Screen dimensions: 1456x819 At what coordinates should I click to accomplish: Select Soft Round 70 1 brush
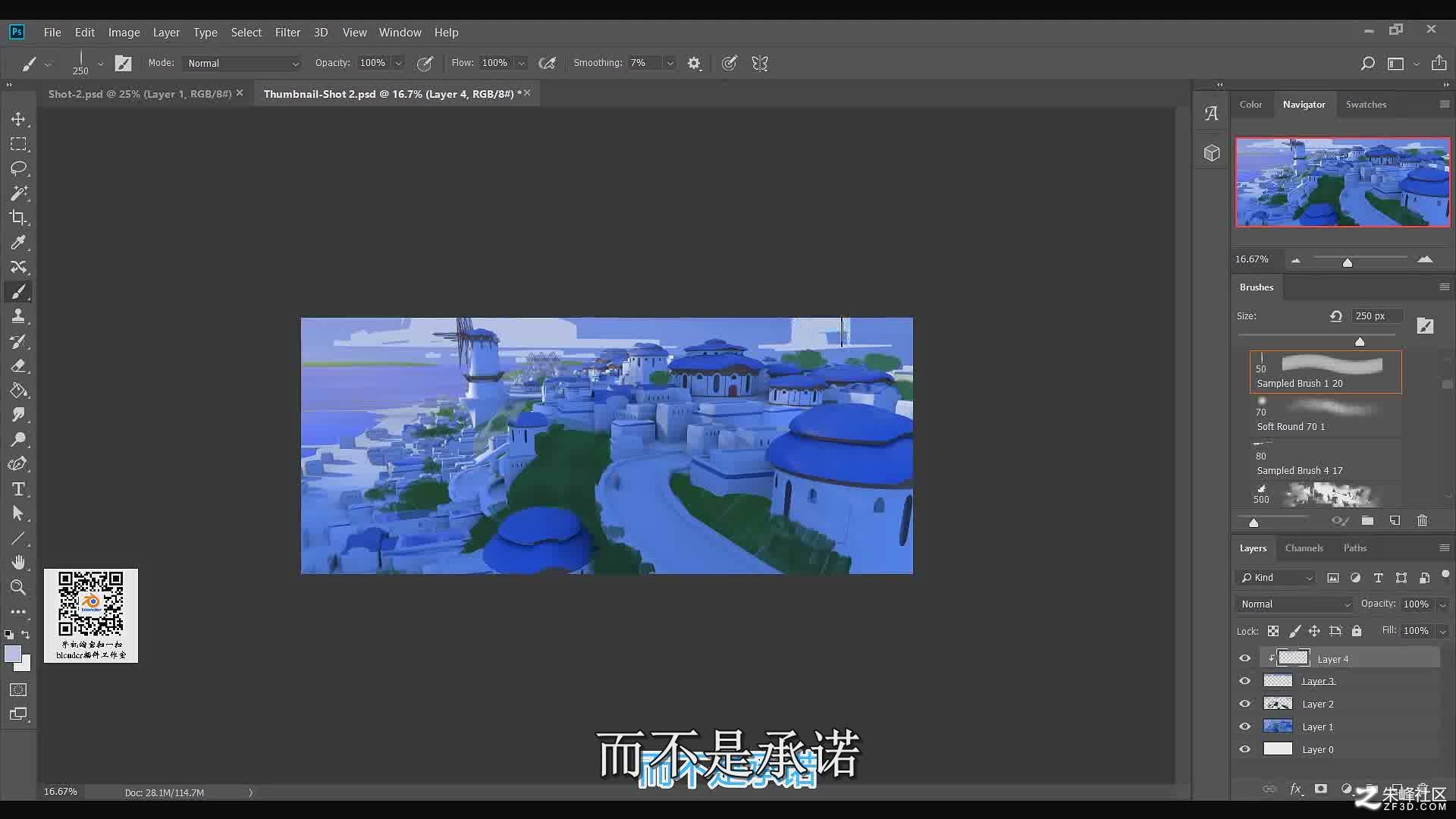[x=1326, y=416]
